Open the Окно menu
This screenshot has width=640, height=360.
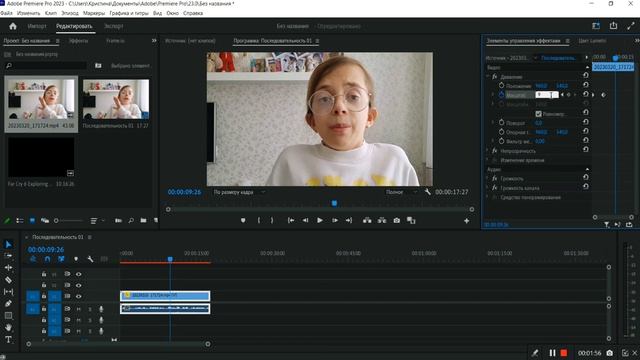click(x=173, y=13)
